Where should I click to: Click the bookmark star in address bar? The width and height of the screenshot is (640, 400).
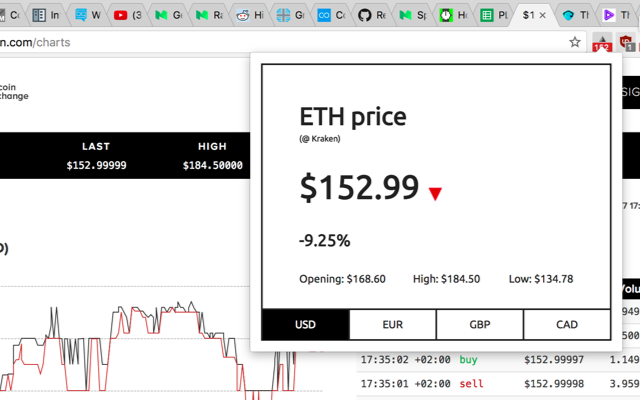point(575,42)
